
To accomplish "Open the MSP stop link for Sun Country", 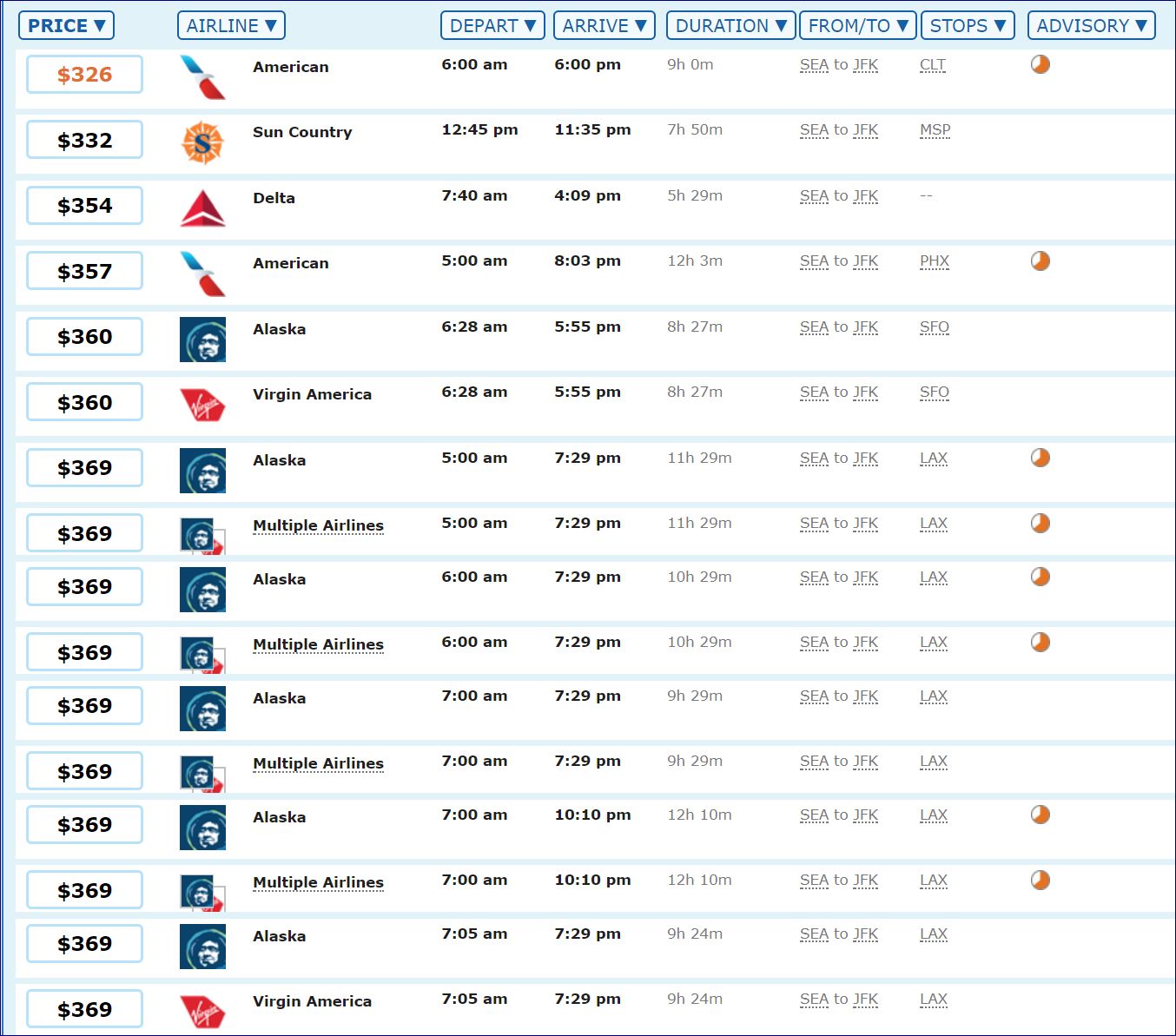I will coord(935,130).
